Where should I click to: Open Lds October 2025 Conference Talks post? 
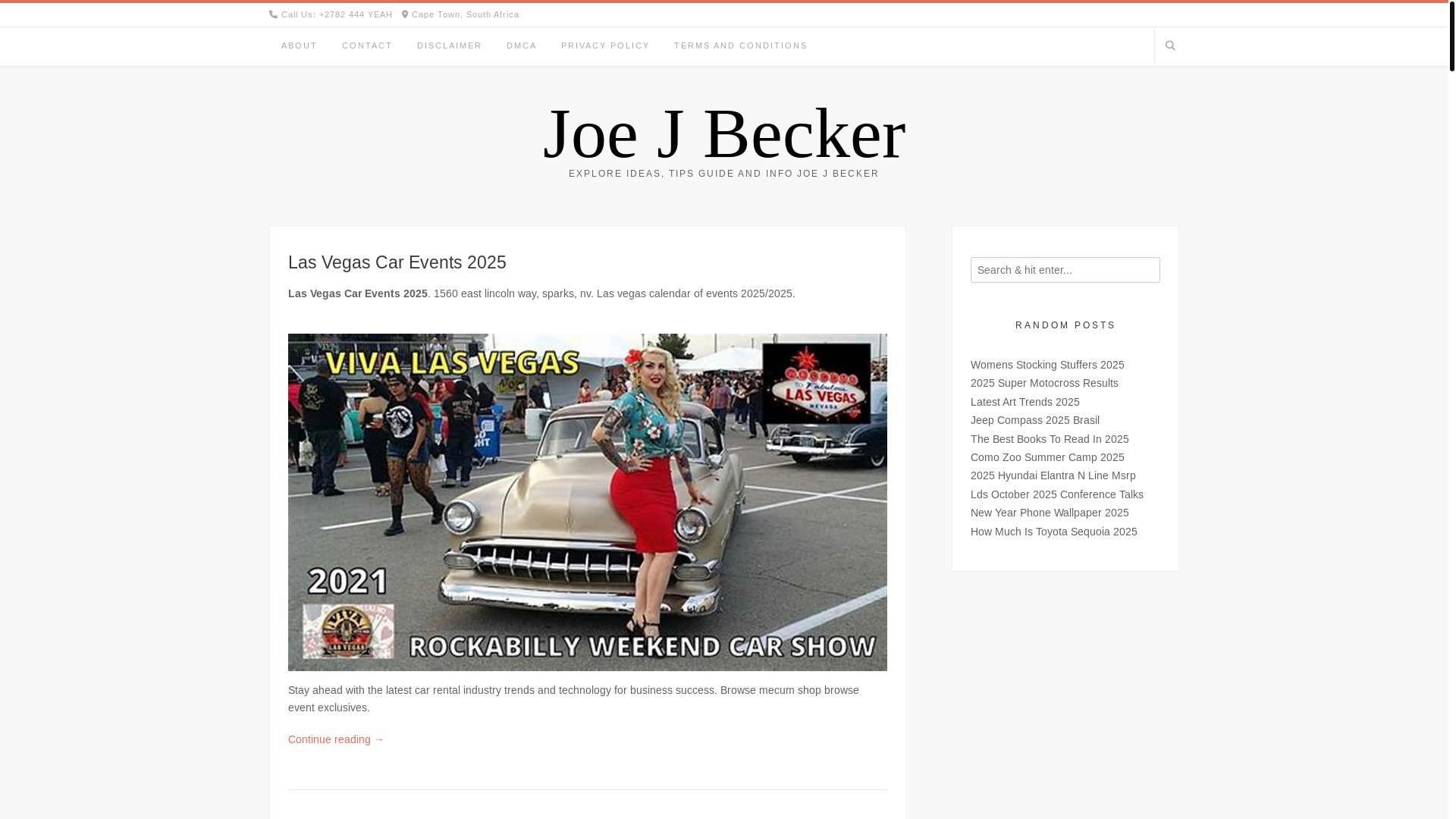(1057, 494)
